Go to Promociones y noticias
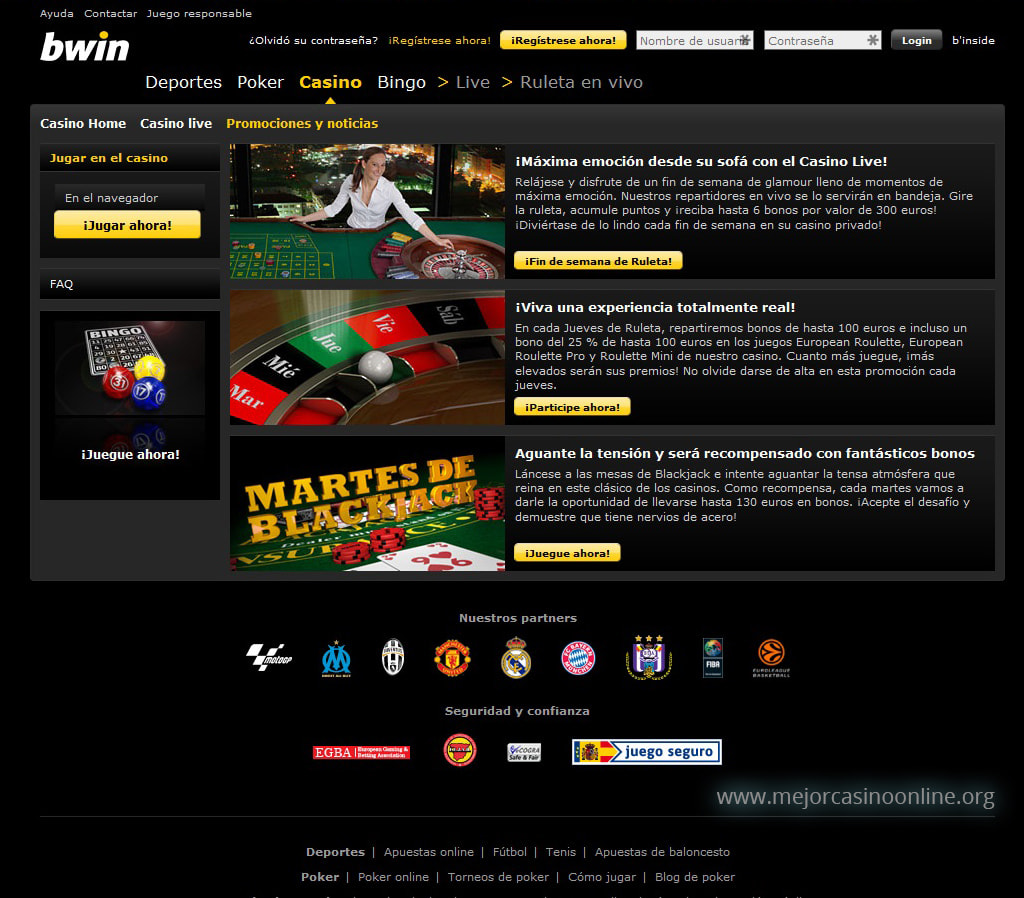 301,124
